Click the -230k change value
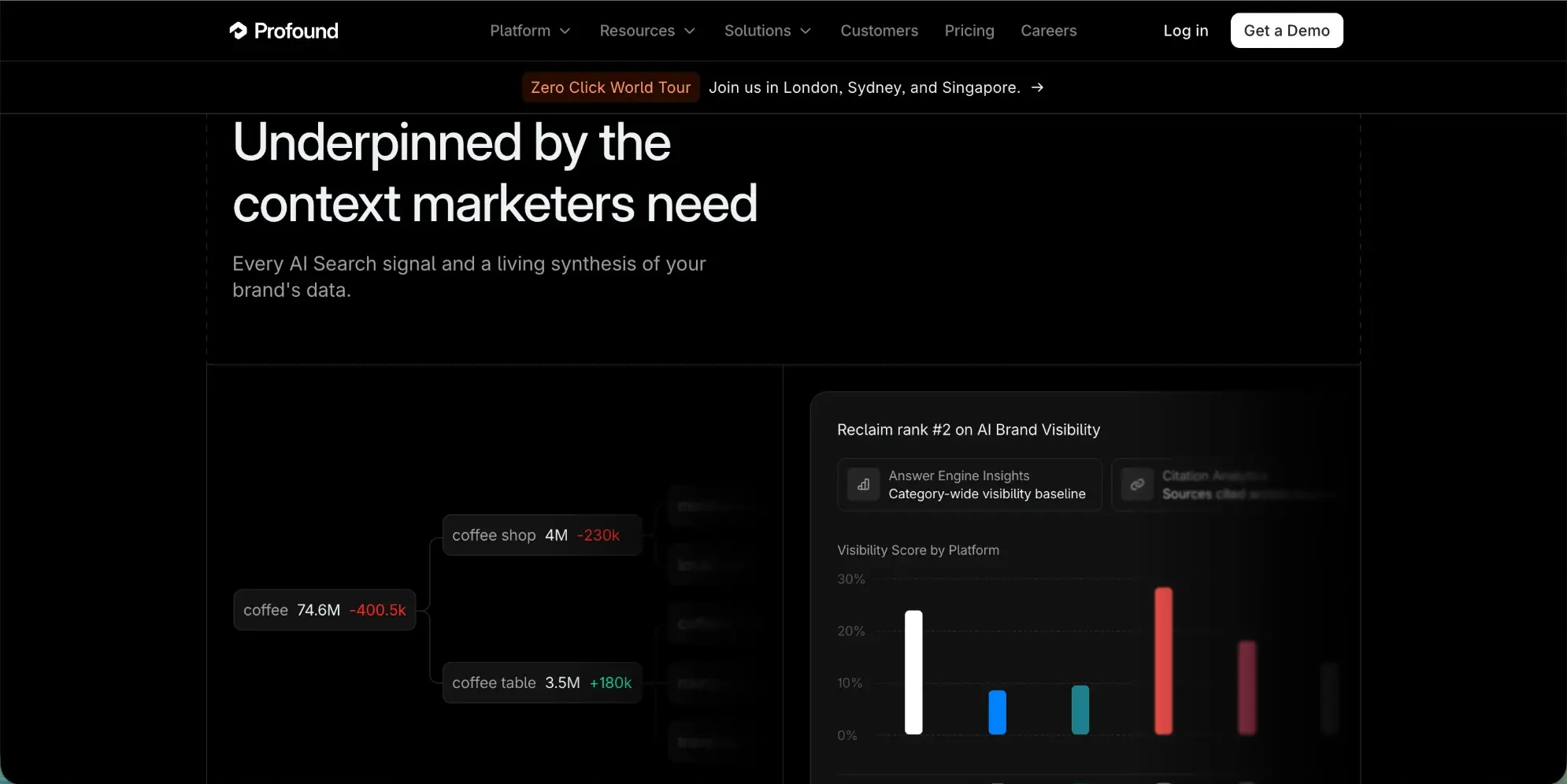Screen dimensions: 1567x784 pos(598,535)
